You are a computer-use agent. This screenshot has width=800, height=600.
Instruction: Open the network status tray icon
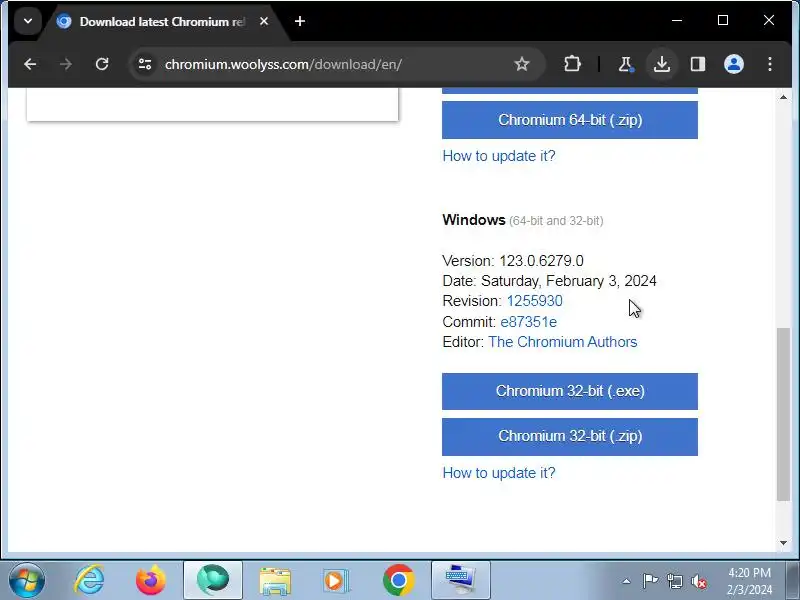pyautogui.click(x=674, y=581)
